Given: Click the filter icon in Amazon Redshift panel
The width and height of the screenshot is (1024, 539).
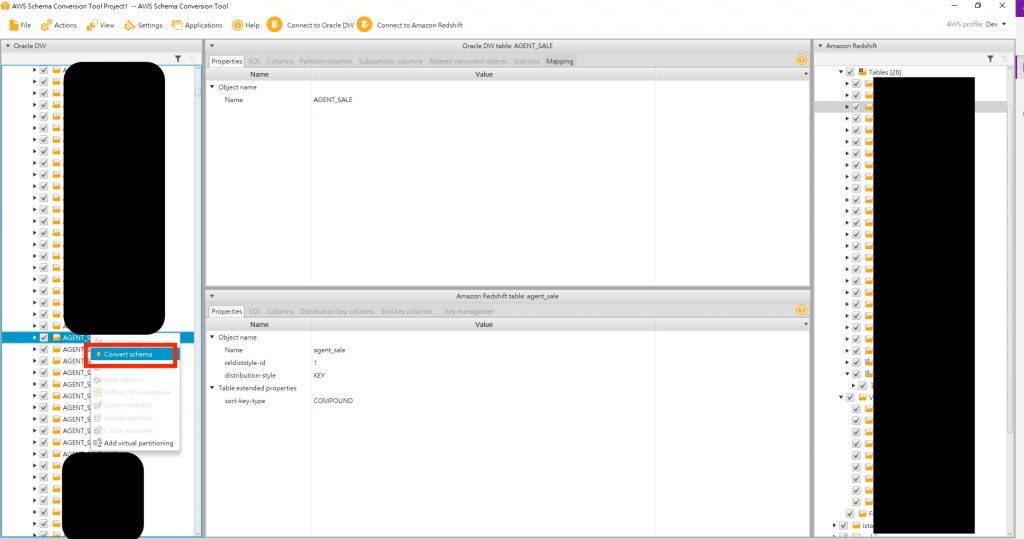Looking at the screenshot, I should (990, 59).
